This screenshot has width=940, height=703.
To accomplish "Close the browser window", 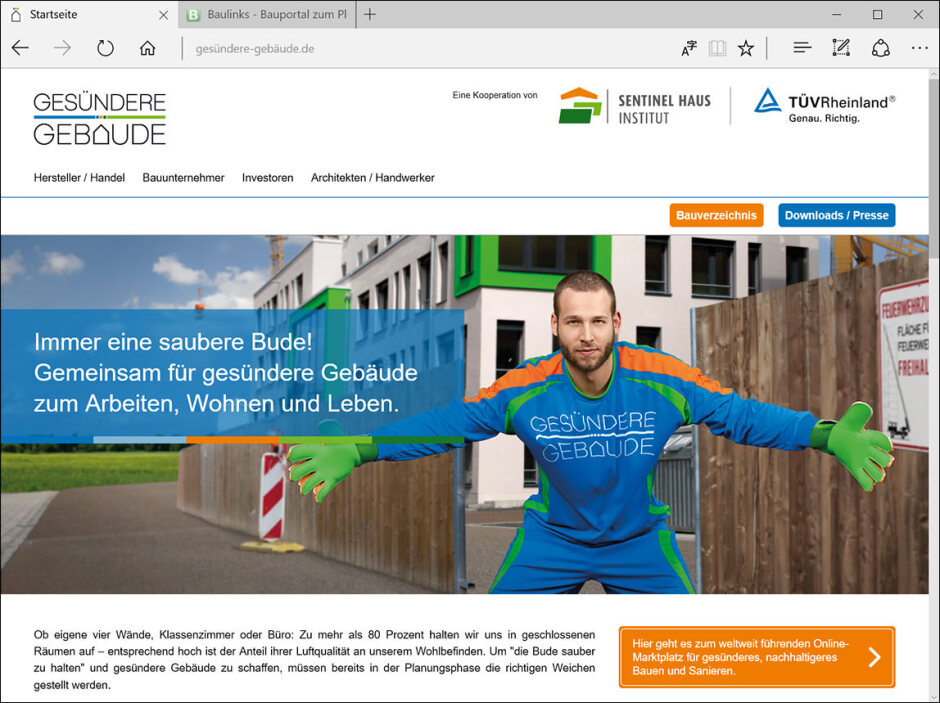I will 918,14.
